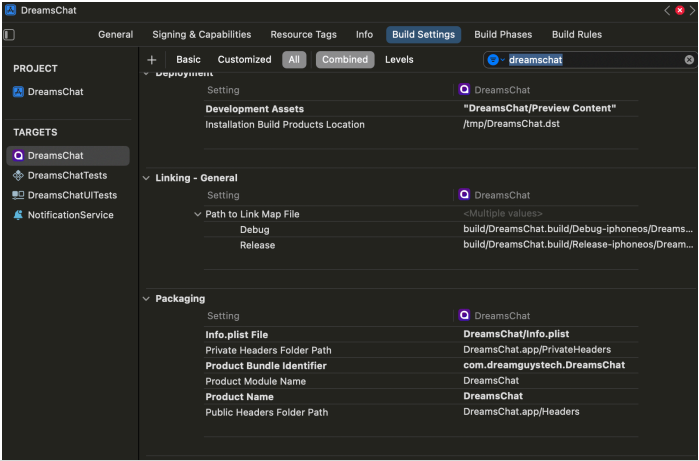Switch filter to Basic settings
The width and height of the screenshot is (699, 461).
point(188,60)
